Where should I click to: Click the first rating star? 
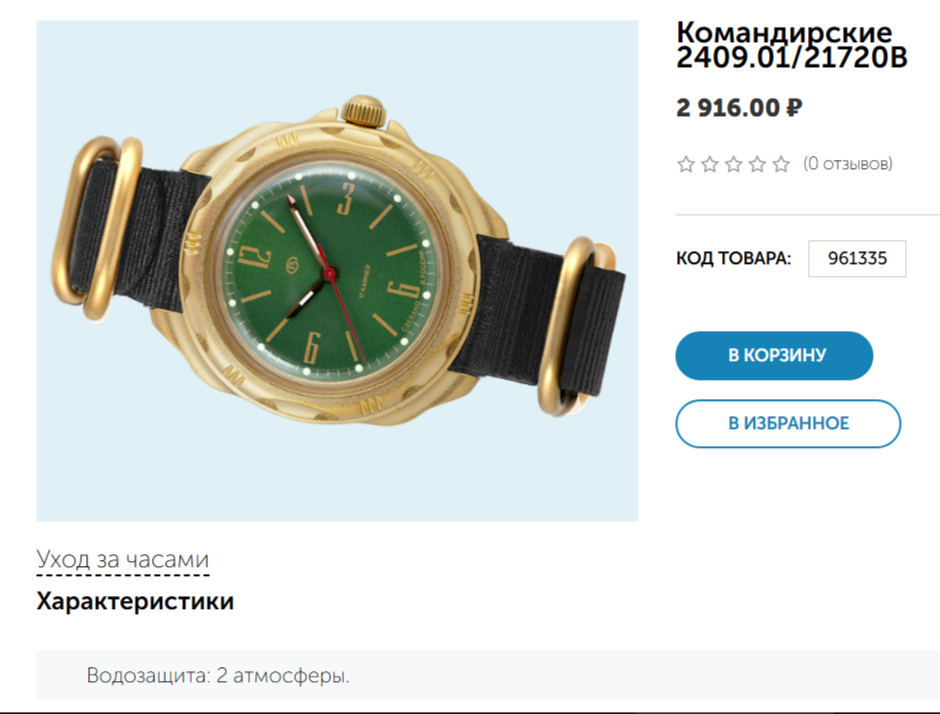686,164
